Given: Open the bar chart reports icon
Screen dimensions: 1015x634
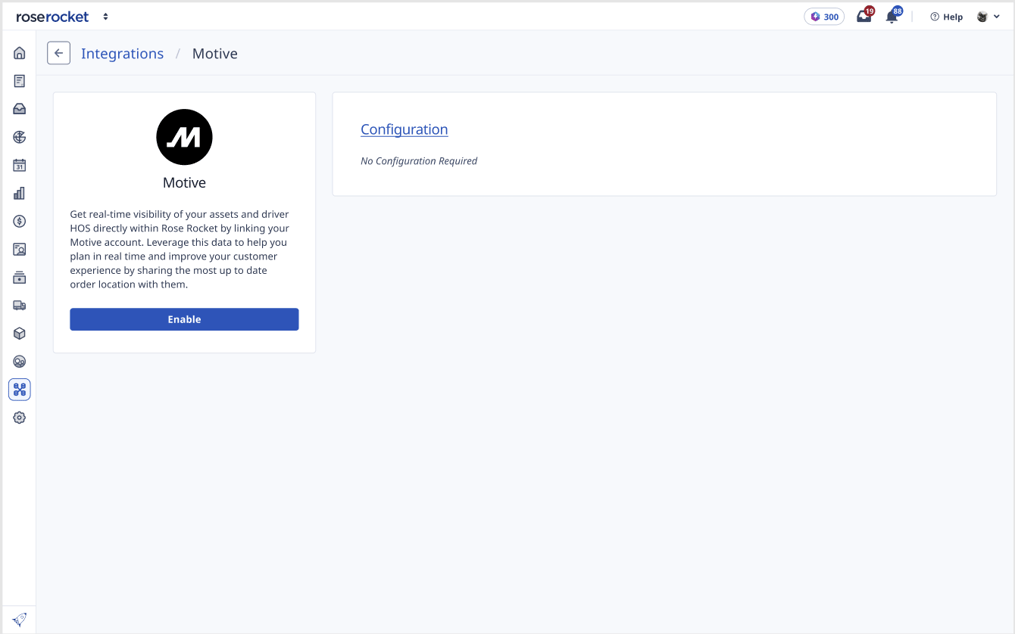Looking at the screenshot, I should [19, 193].
